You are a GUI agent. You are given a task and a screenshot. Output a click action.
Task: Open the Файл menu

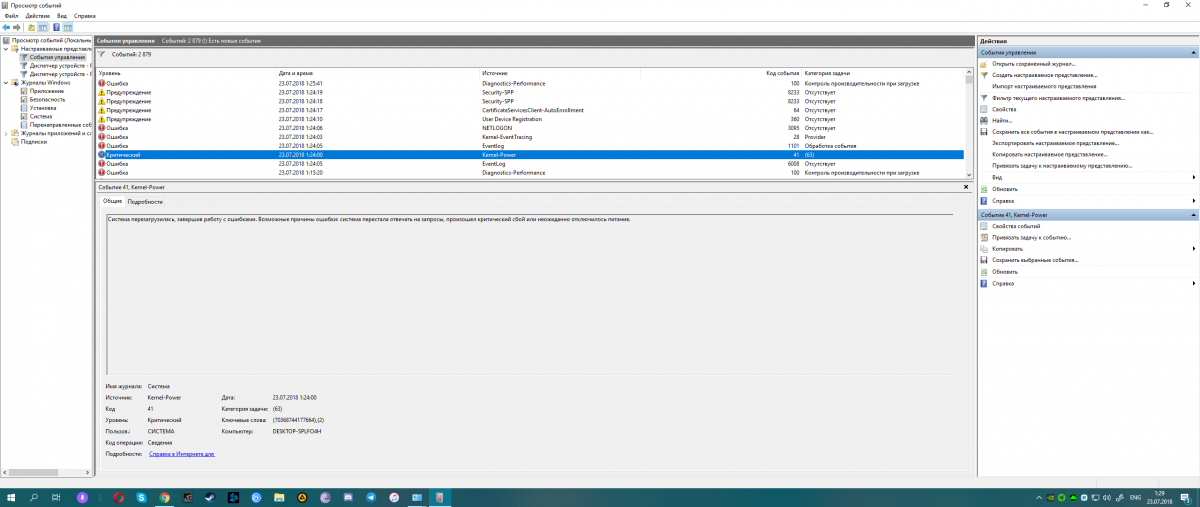pyautogui.click(x=9, y=16)
